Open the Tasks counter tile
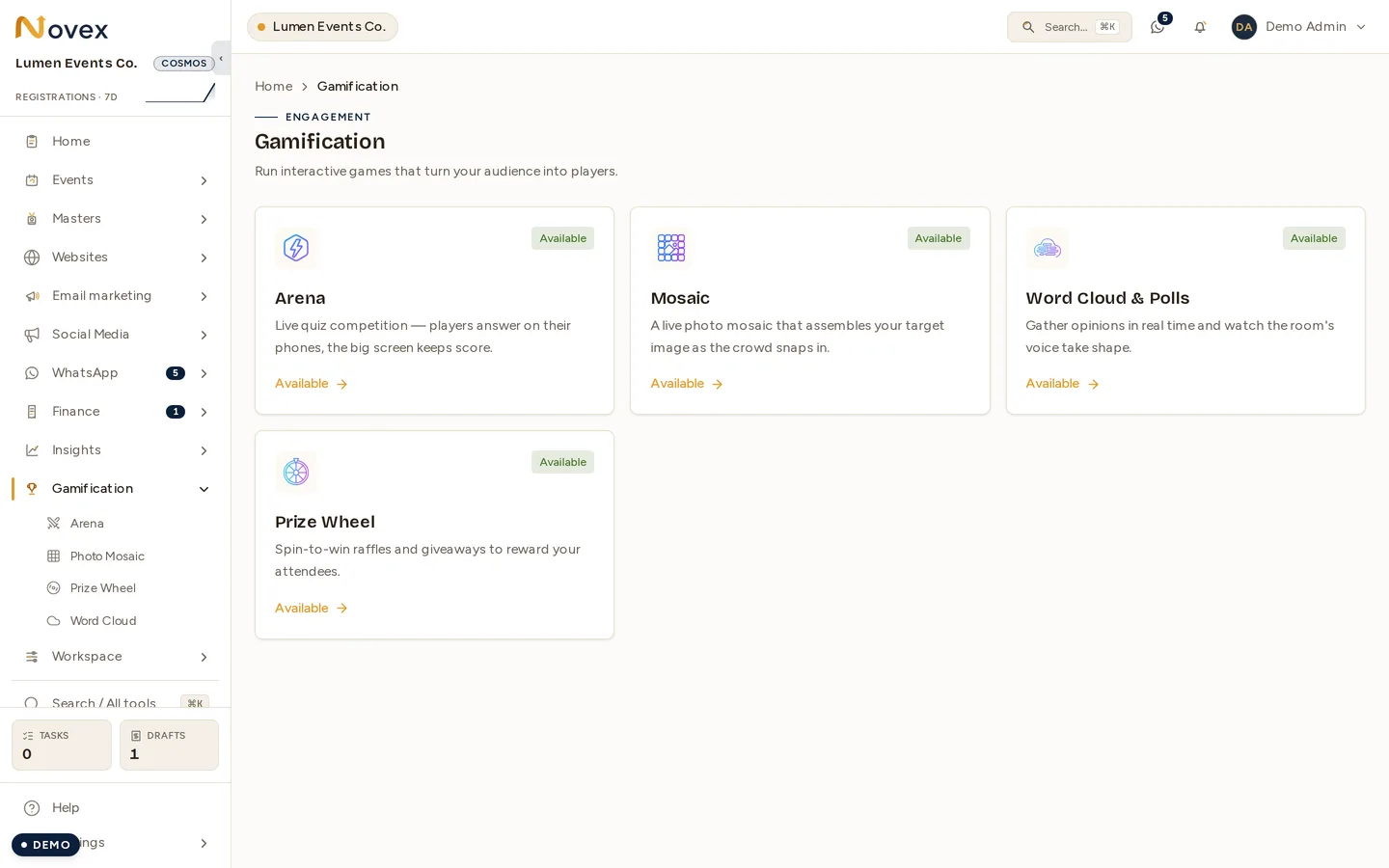Image resolution: width=1389 pixels, height=868 pixels. pyautogui.click(x=62, y=746)
